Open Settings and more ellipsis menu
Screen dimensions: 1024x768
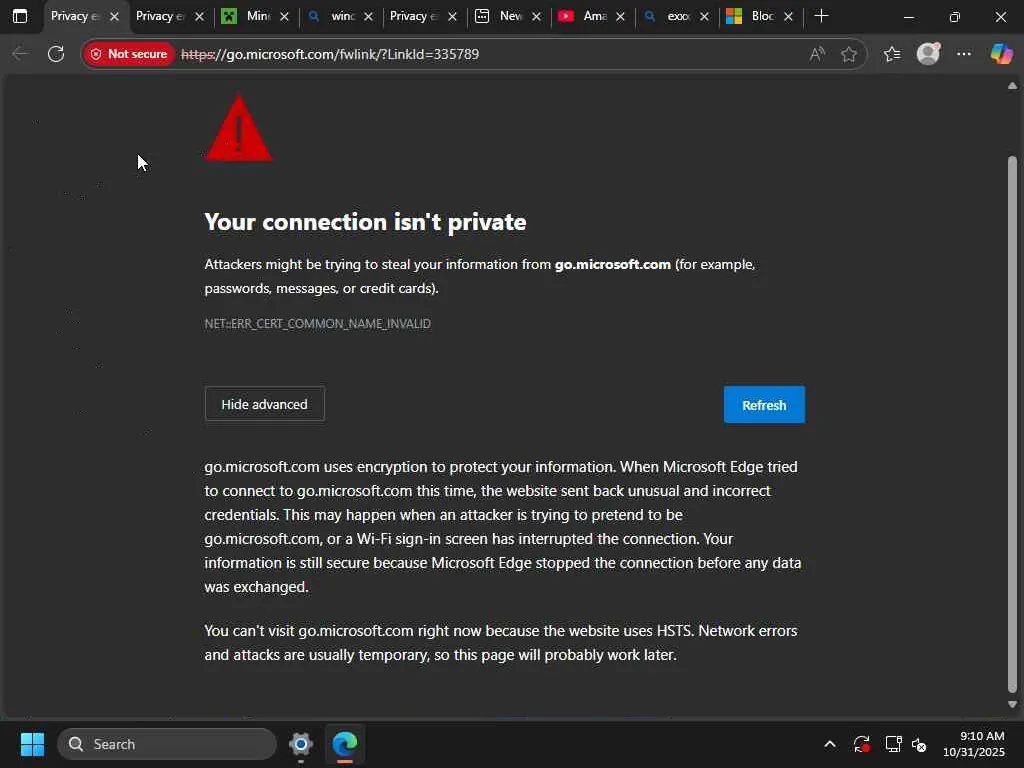coord(964,54)
